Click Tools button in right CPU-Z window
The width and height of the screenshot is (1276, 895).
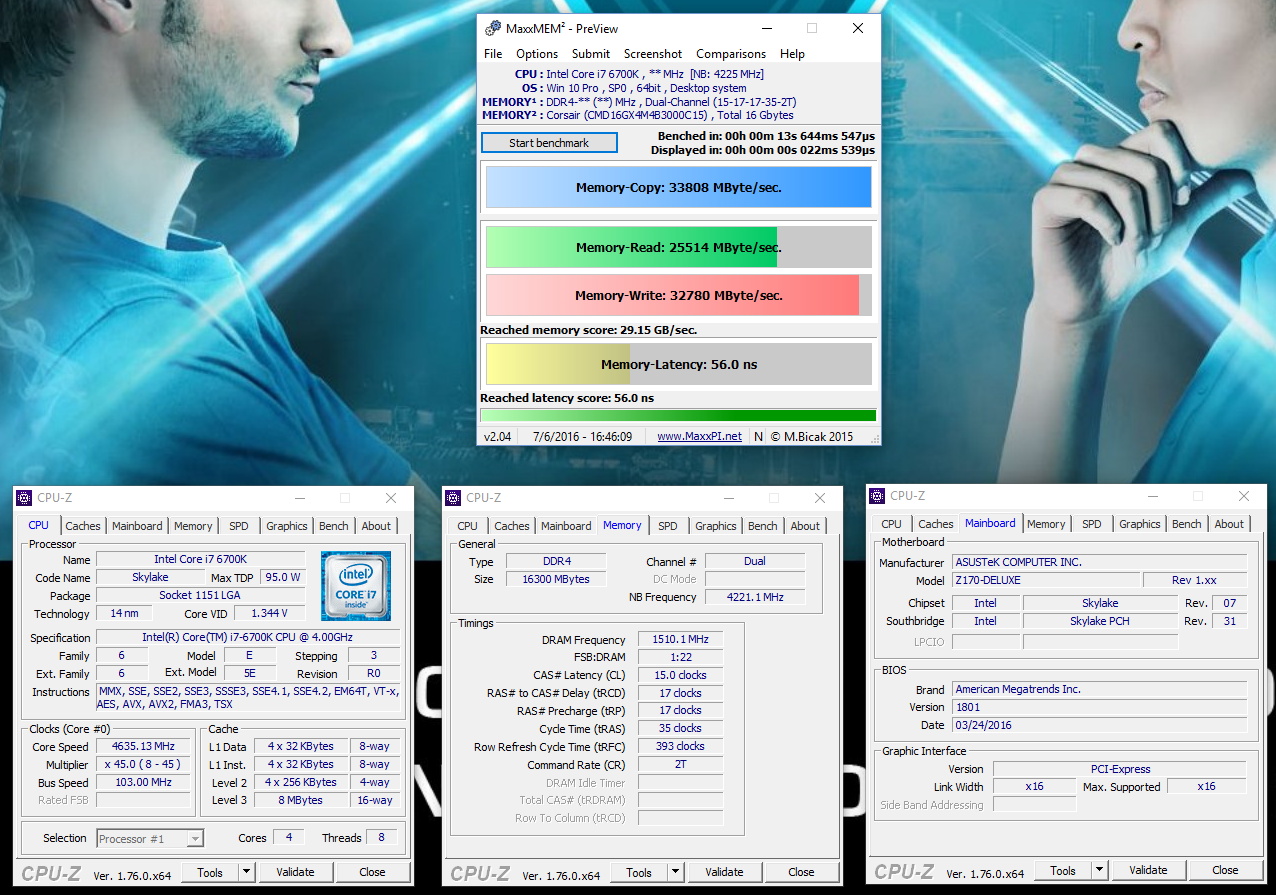(x=1063, y=870)
